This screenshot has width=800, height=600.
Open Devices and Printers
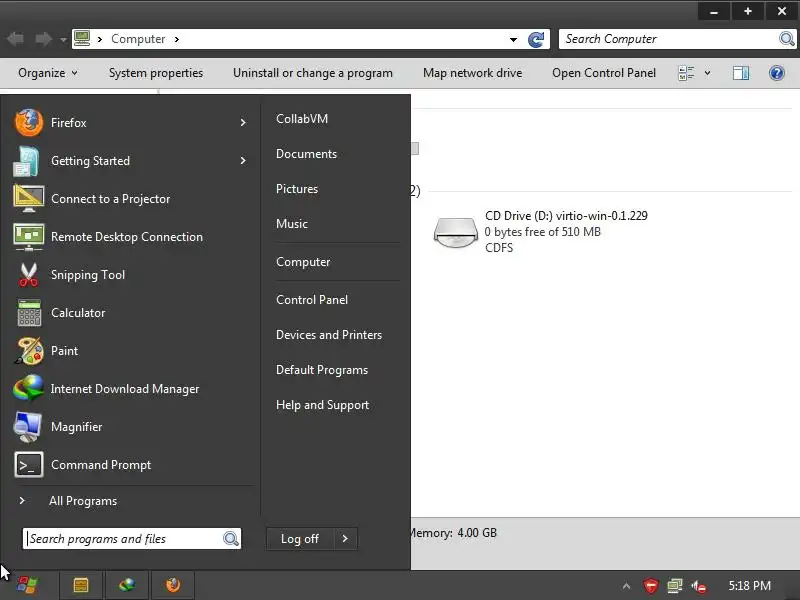329,335
